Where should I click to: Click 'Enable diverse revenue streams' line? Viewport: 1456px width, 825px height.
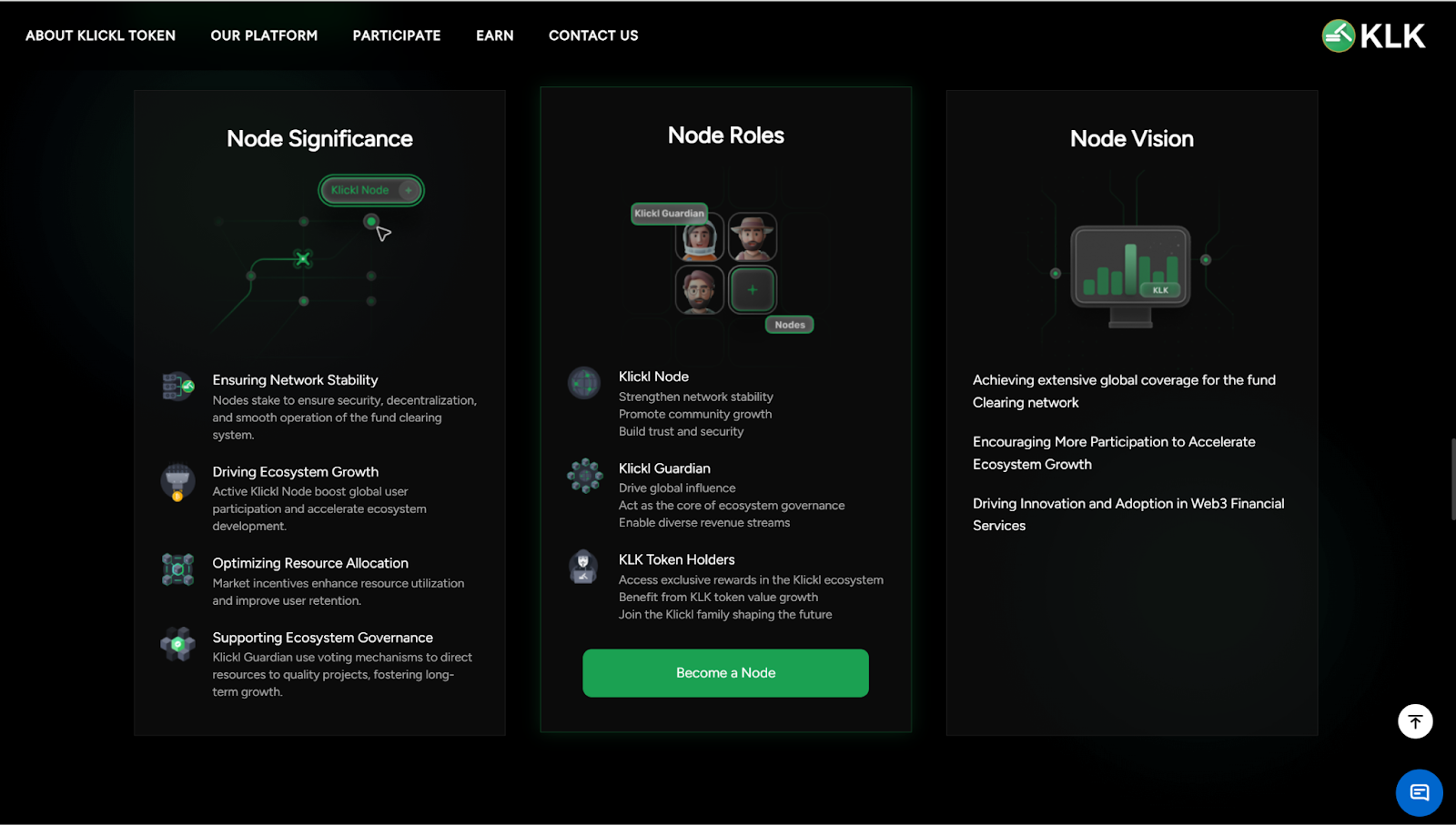[704, 523]
